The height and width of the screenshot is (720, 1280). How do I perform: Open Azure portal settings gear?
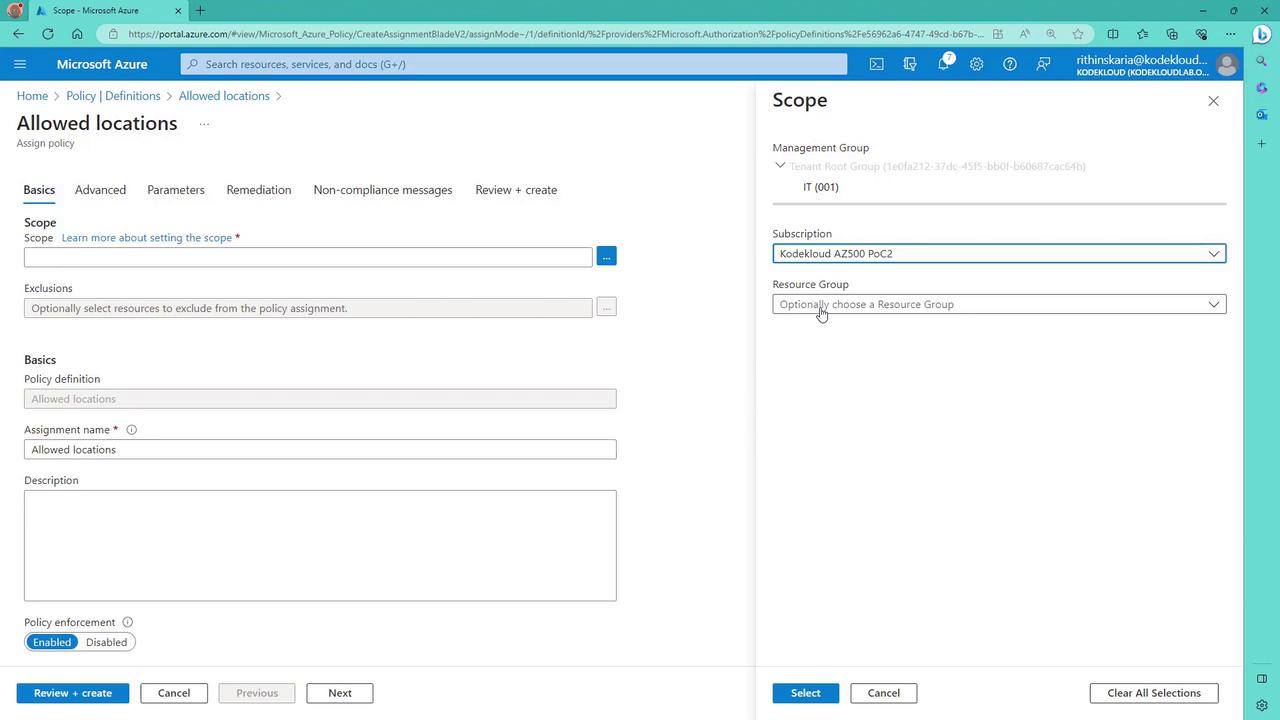tap(976, 64)
